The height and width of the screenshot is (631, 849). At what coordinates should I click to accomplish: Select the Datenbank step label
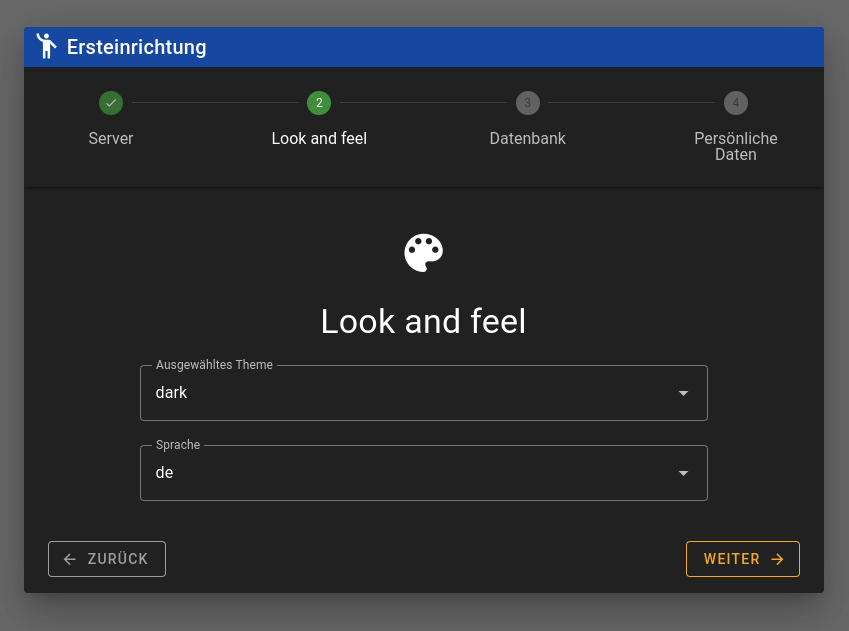pos(527,139)
